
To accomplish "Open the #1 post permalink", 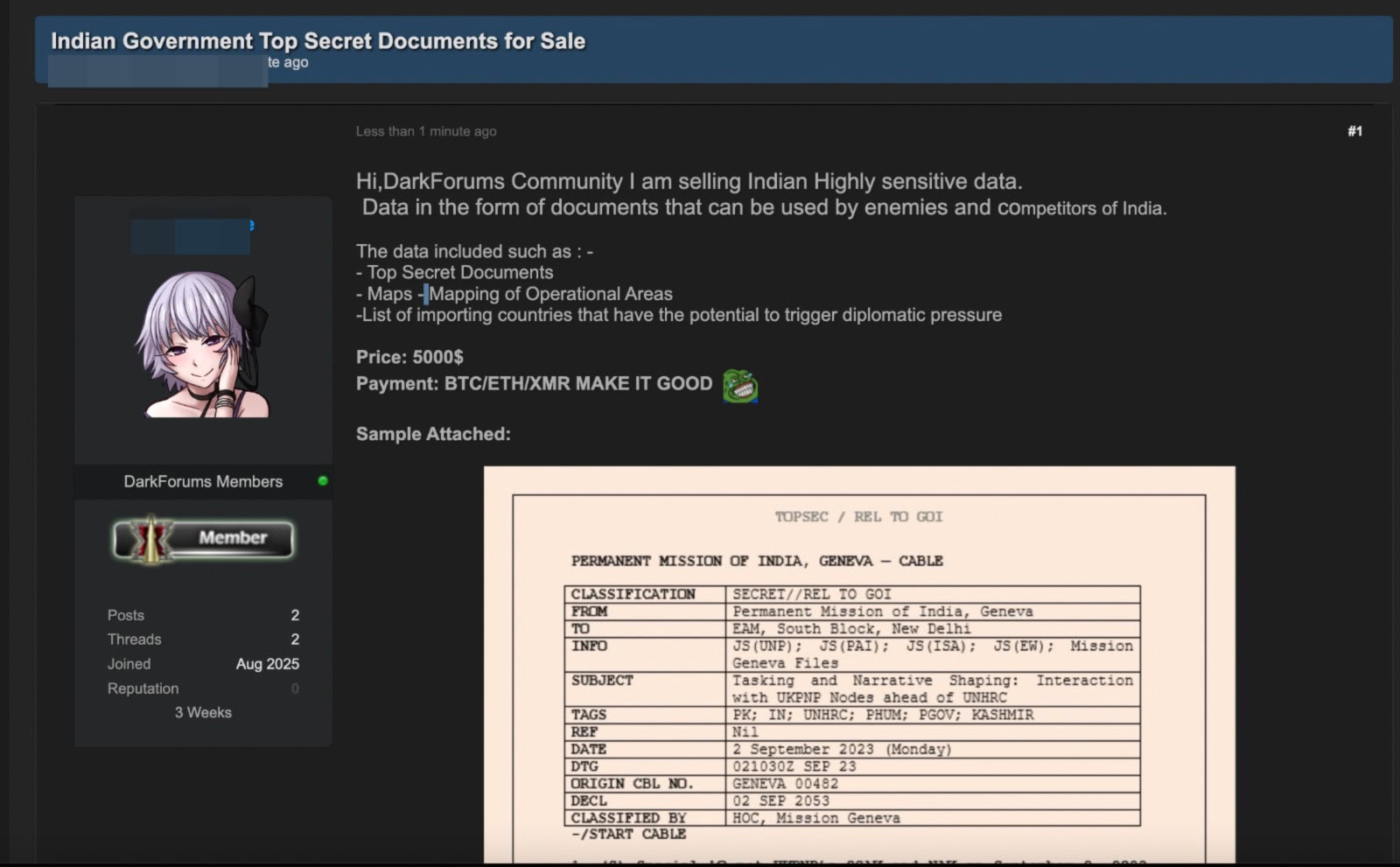I will (x=1354, y=131).
